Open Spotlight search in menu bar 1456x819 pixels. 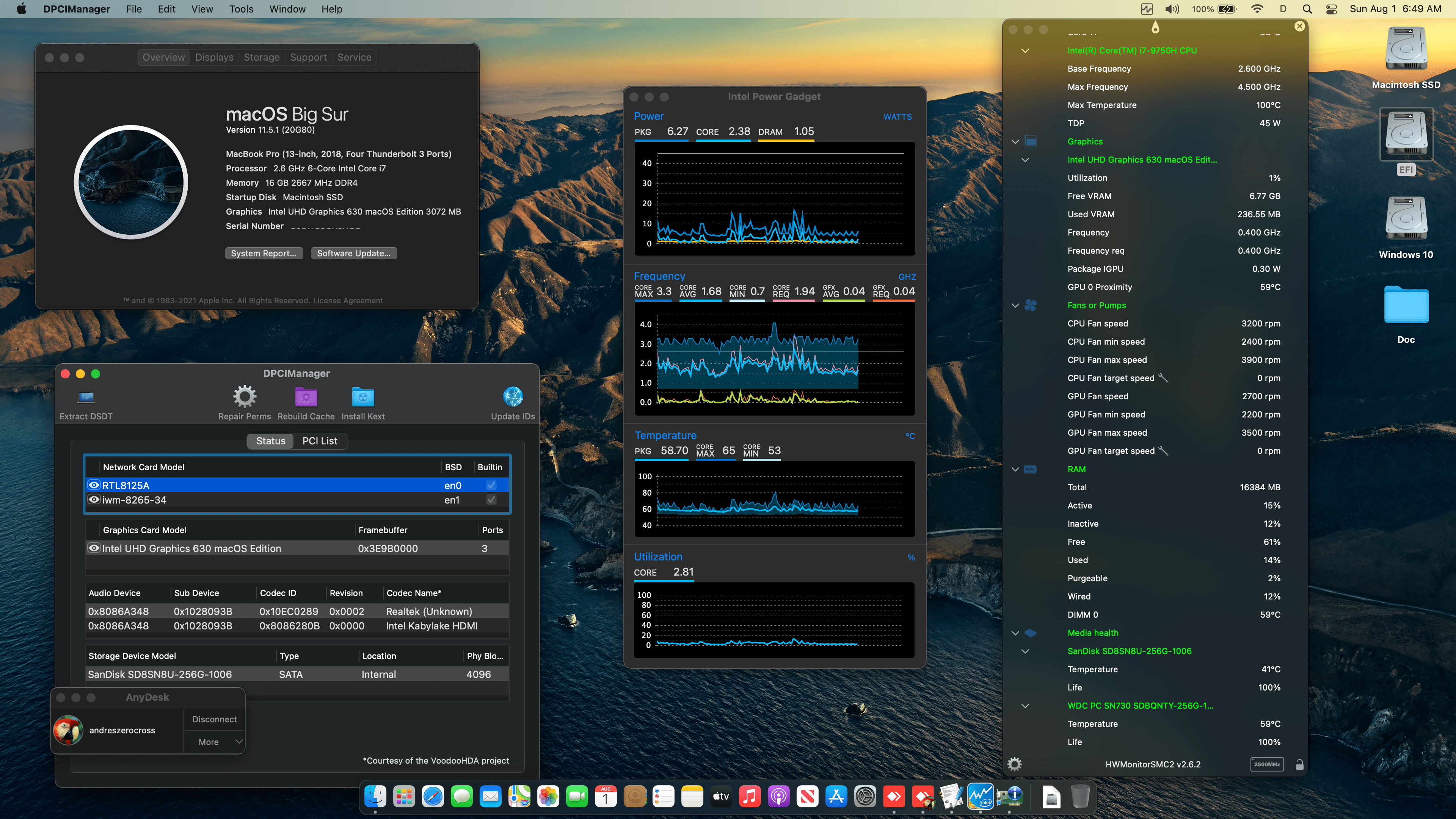pyautogui.click(x=1307, y=9)
